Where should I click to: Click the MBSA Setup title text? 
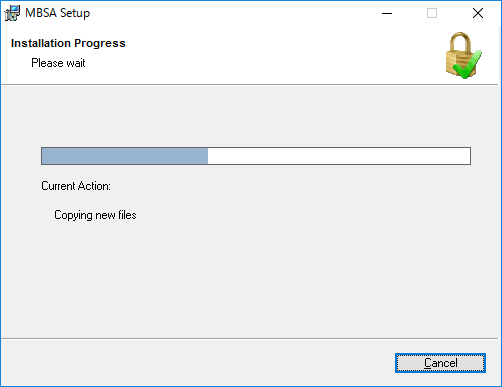58,13
